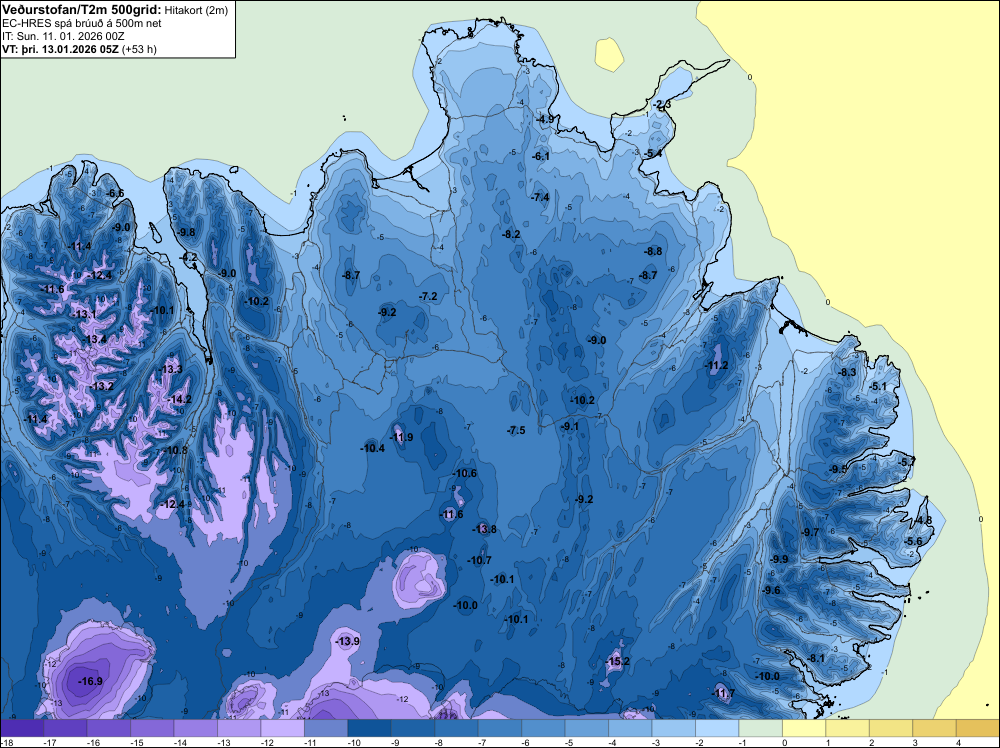Select the -13.2 temperature value
The image size is (1000, 748).
click(101, 386)
